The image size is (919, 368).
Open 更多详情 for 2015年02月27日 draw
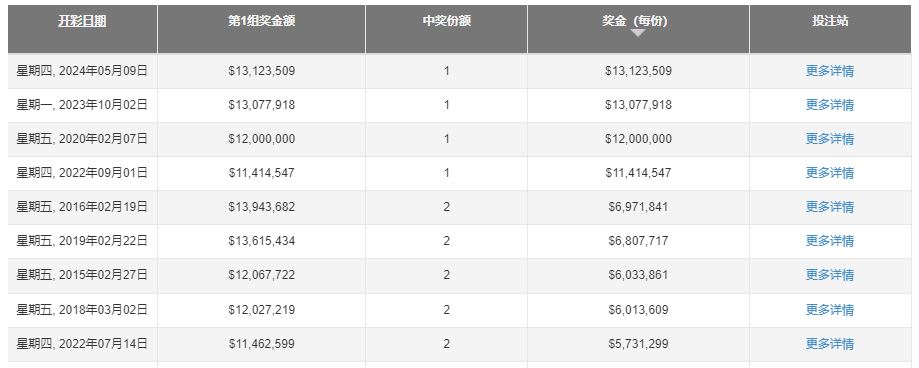pyautogui.click(x=830, y=275)
